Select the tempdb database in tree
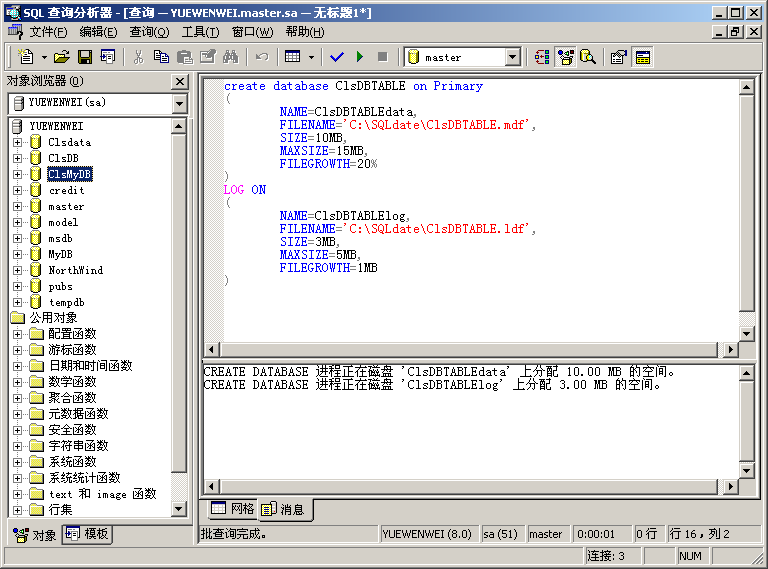The height and width of the screenshot is (569, 768). click(x=67, y=303)
